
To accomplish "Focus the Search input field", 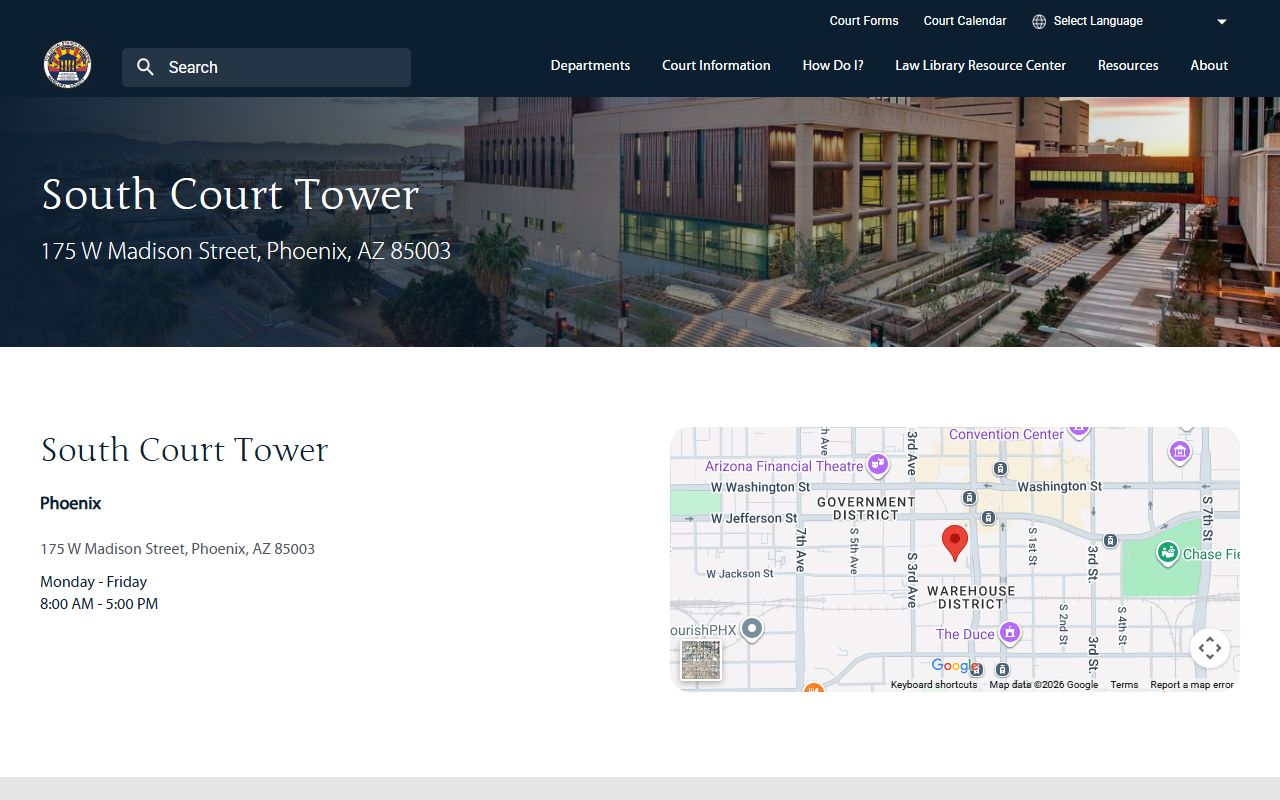I will point(266,67).
